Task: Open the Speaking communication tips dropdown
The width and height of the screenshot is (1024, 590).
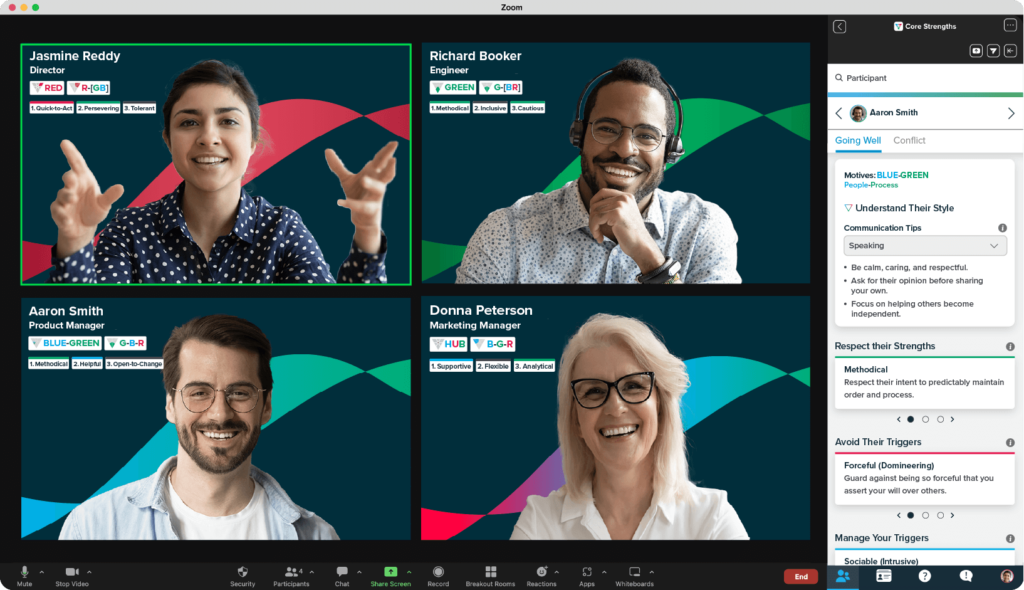Action: 925,246
